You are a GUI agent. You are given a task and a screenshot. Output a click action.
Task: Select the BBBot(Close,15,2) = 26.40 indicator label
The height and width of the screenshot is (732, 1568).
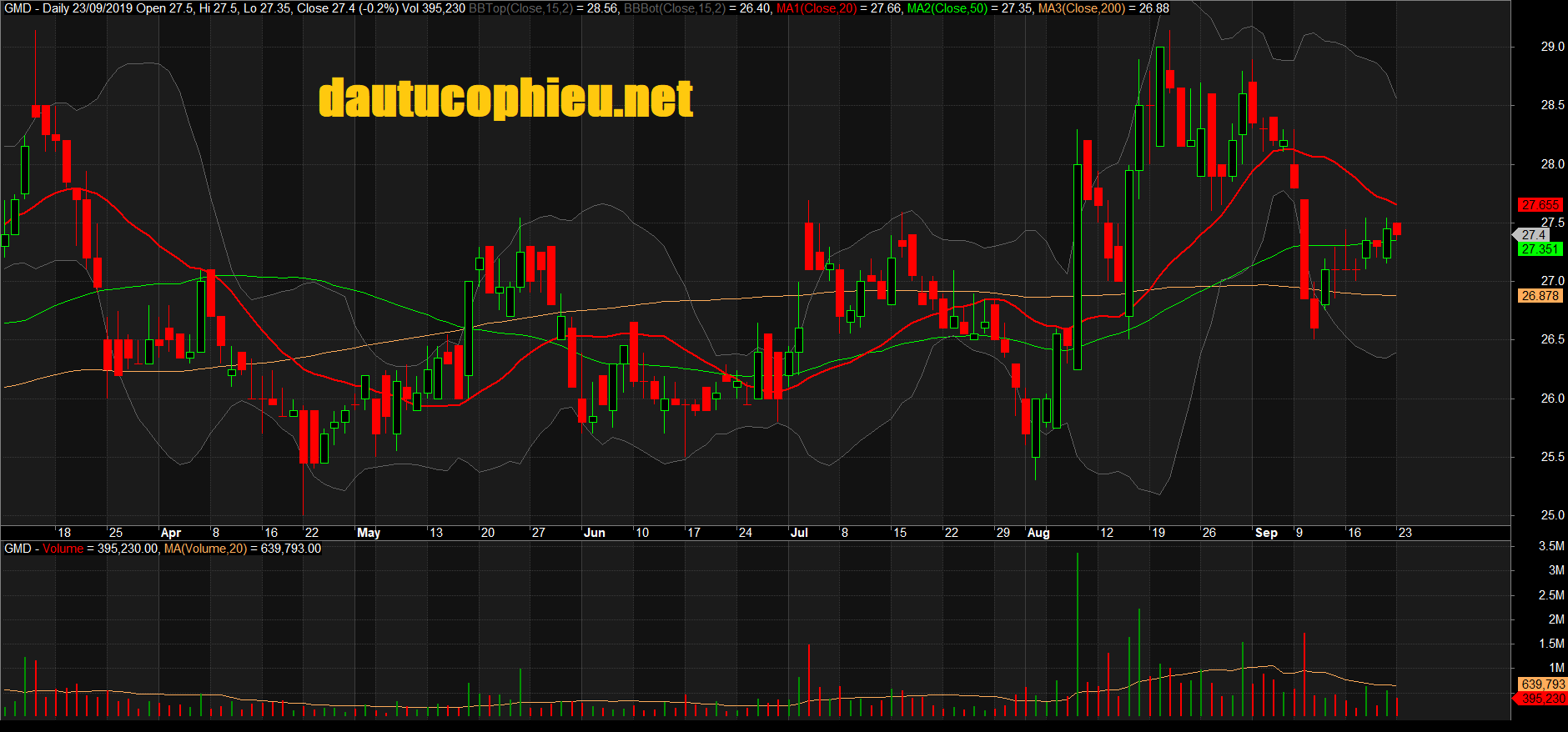click(x=697, y=8)
